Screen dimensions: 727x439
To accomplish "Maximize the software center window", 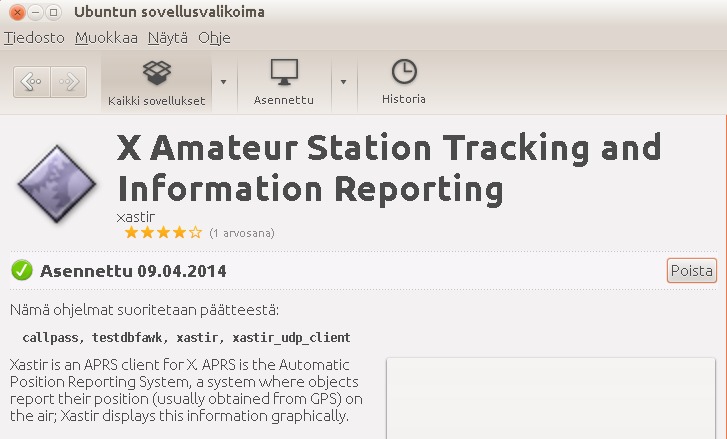I will coord(54,12).
